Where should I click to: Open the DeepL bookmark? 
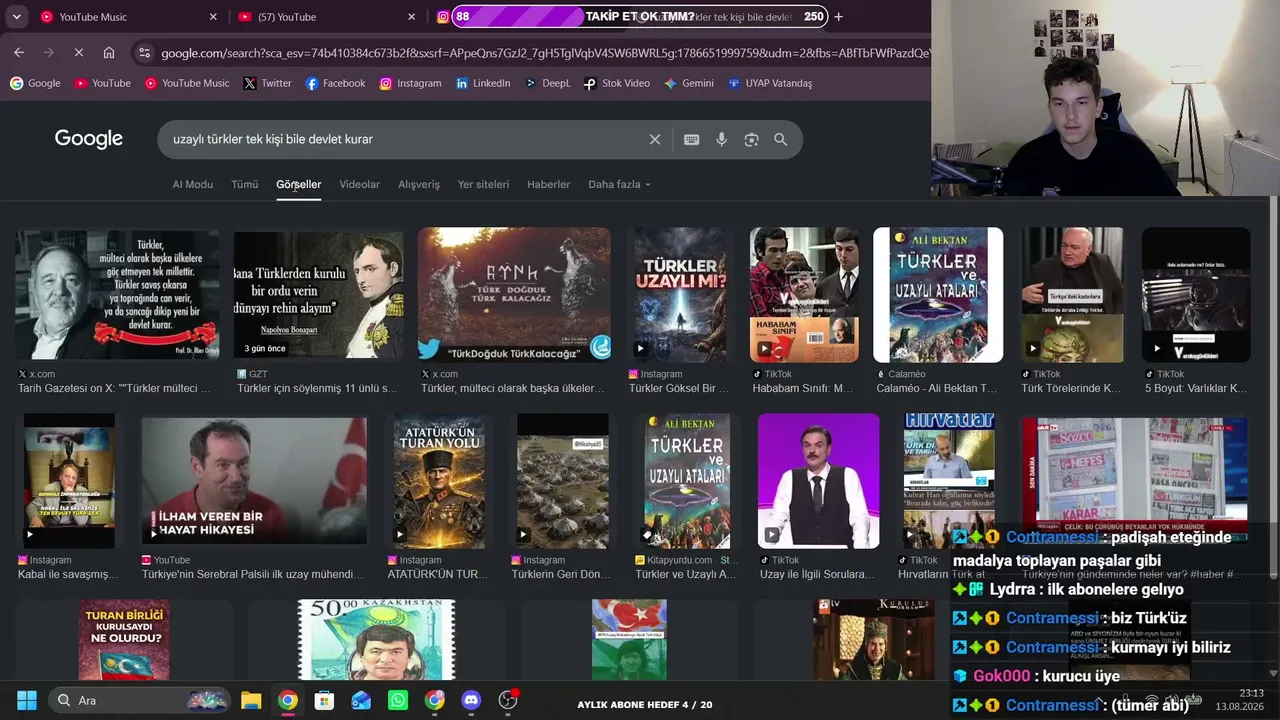pos(547,84)
